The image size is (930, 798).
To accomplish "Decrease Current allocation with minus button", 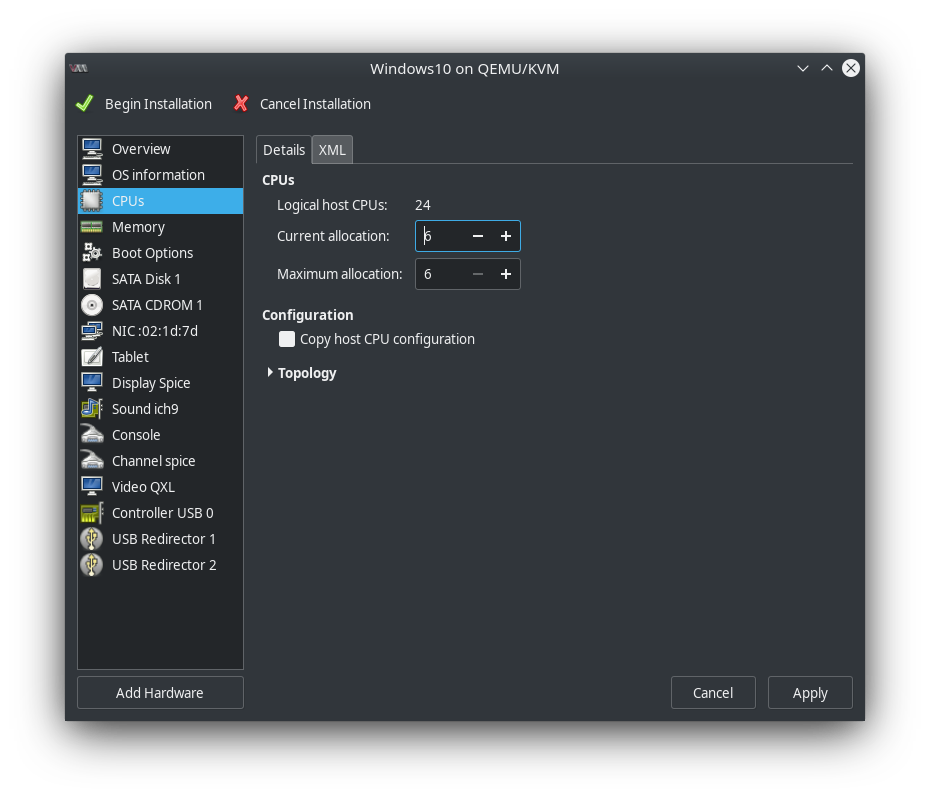I will [477, 236].
